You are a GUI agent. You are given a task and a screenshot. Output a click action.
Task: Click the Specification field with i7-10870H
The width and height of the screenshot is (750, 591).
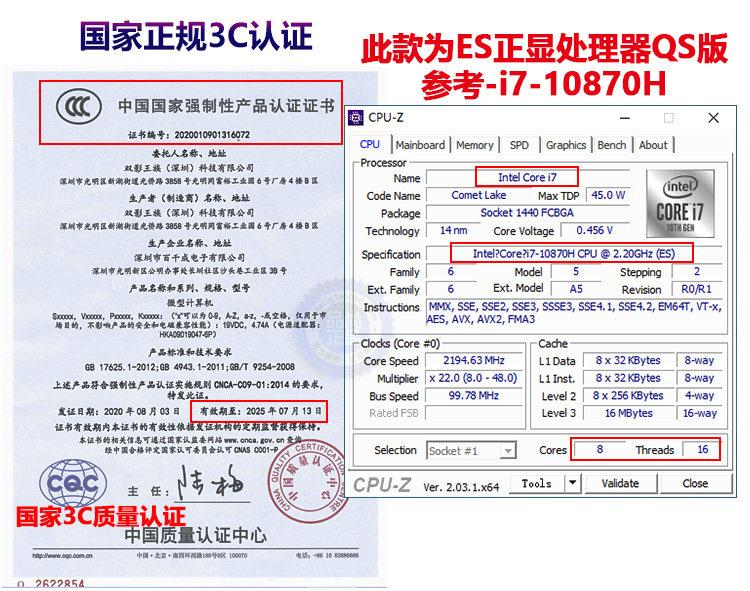tap(574, 254)
